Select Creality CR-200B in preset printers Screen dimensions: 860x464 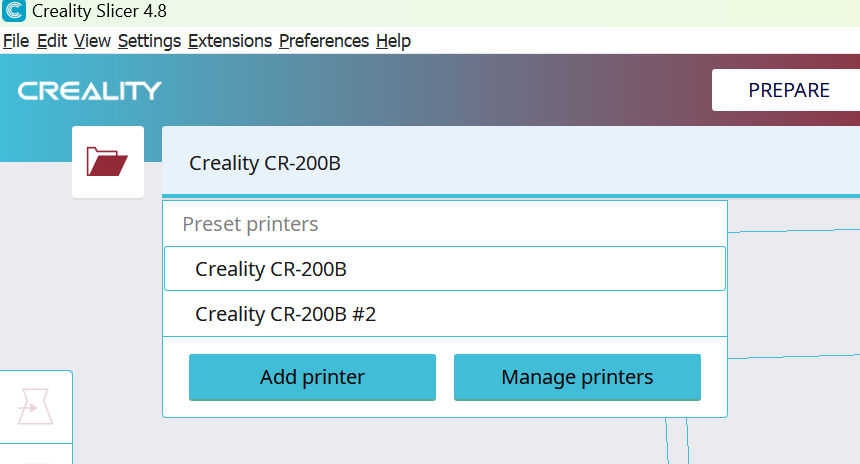point(445,269)
